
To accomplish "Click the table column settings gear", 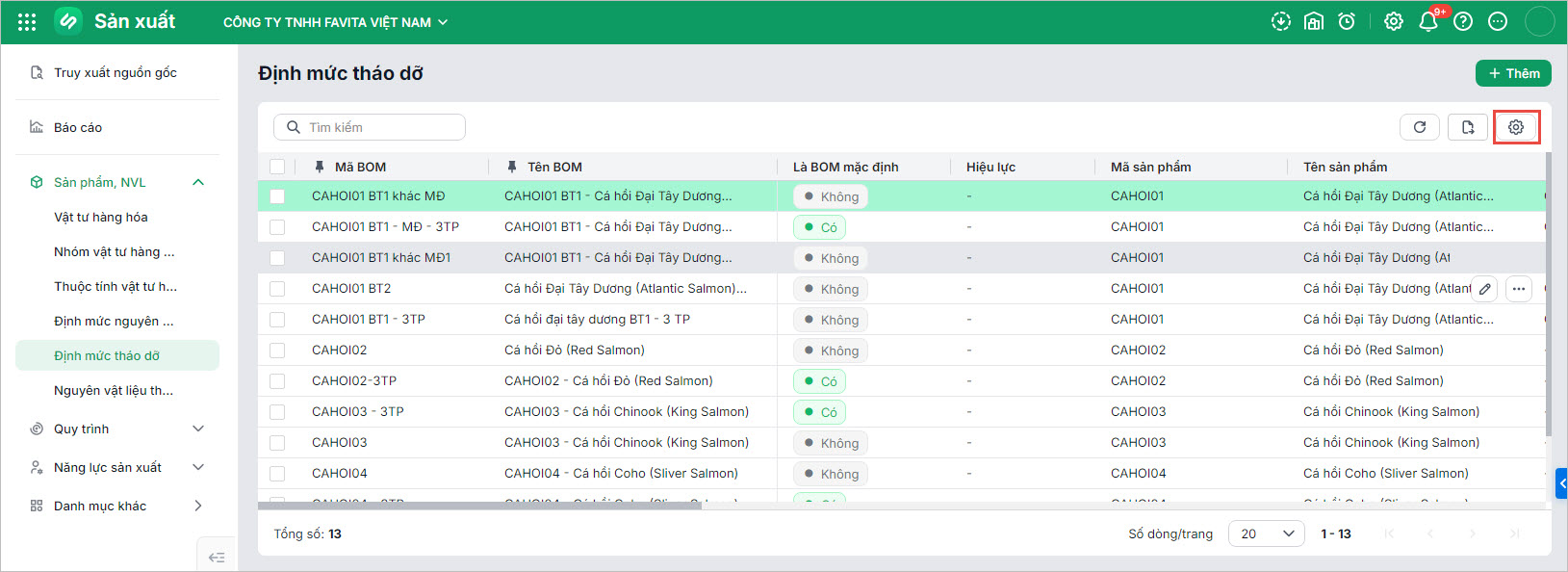I will coord(1516,127).
